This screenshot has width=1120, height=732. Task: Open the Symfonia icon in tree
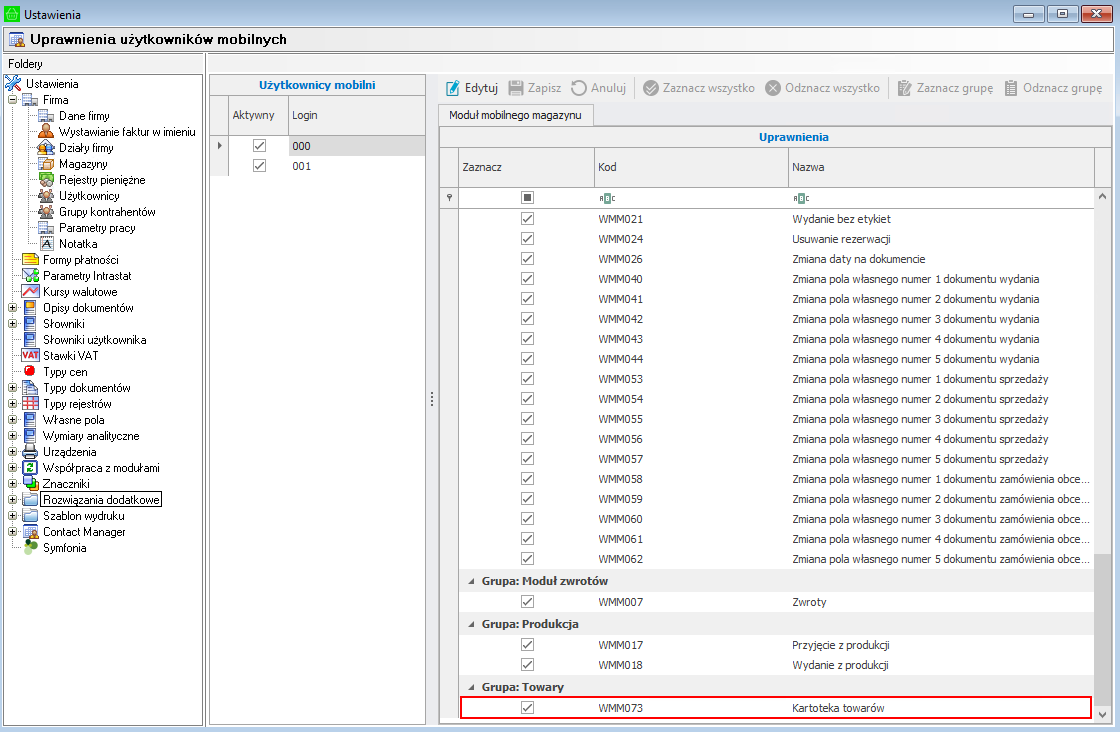29,548
